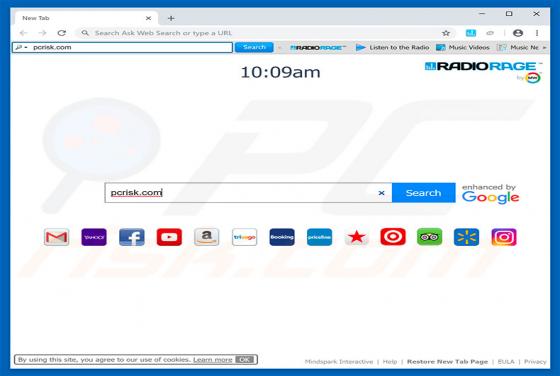Click the enhanced by Google label
The image size is (560, 376).
[x=490, y=194]
